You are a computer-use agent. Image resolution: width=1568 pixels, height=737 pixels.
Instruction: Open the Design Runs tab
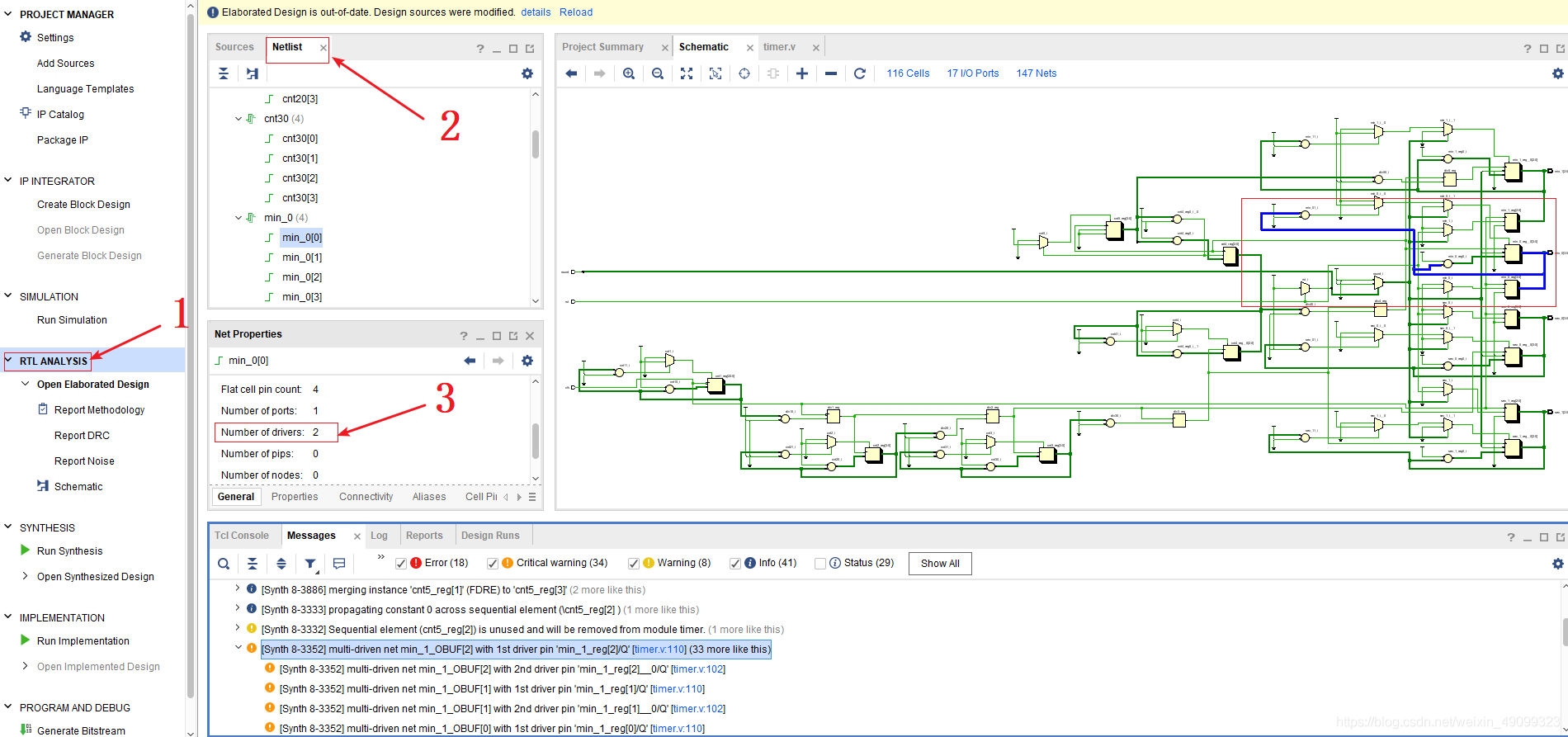490,536
